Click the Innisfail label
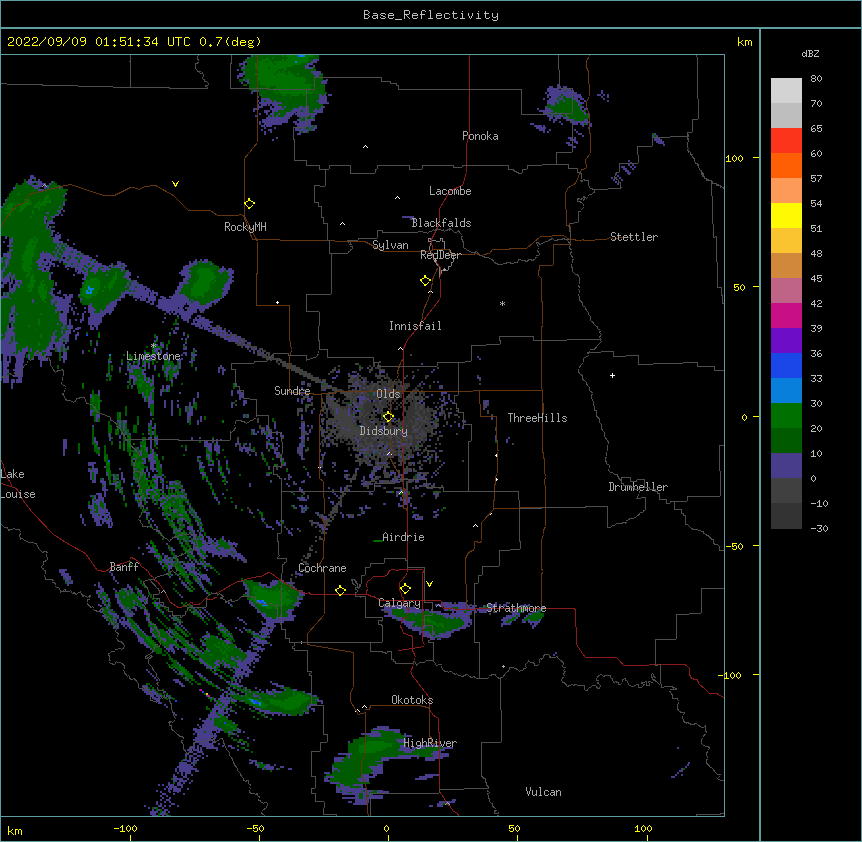Image resolution: width=862 pixels, height=842 pixels. coord(415,326)
